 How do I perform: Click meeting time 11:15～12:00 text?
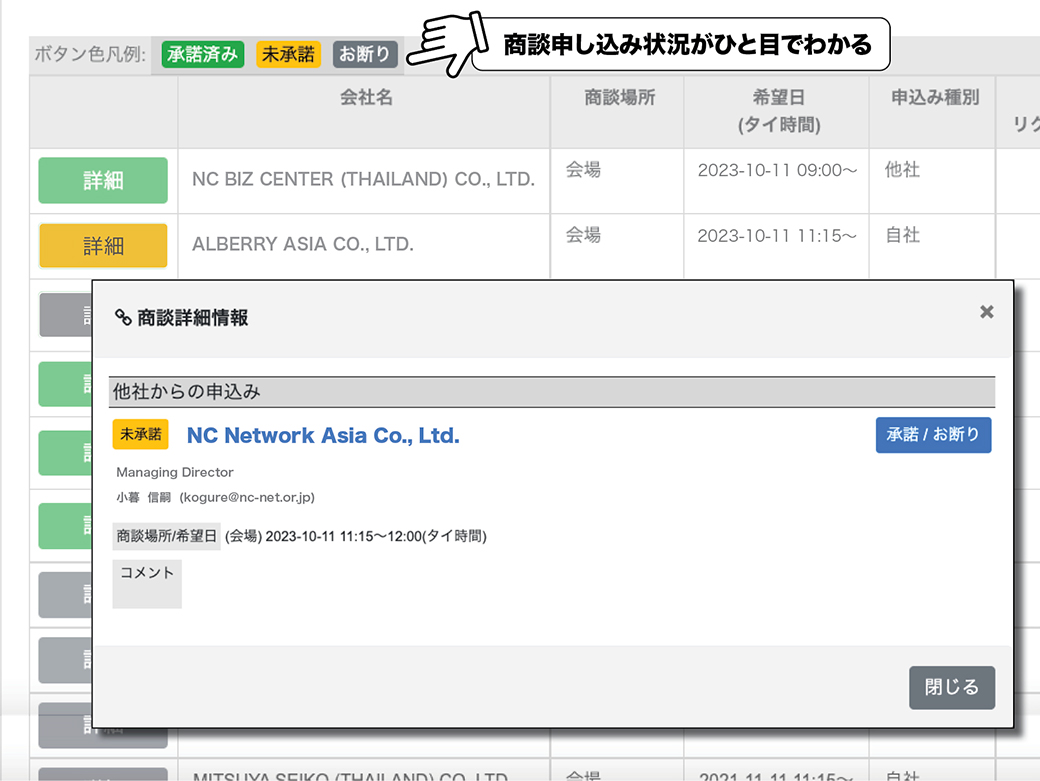381,536
